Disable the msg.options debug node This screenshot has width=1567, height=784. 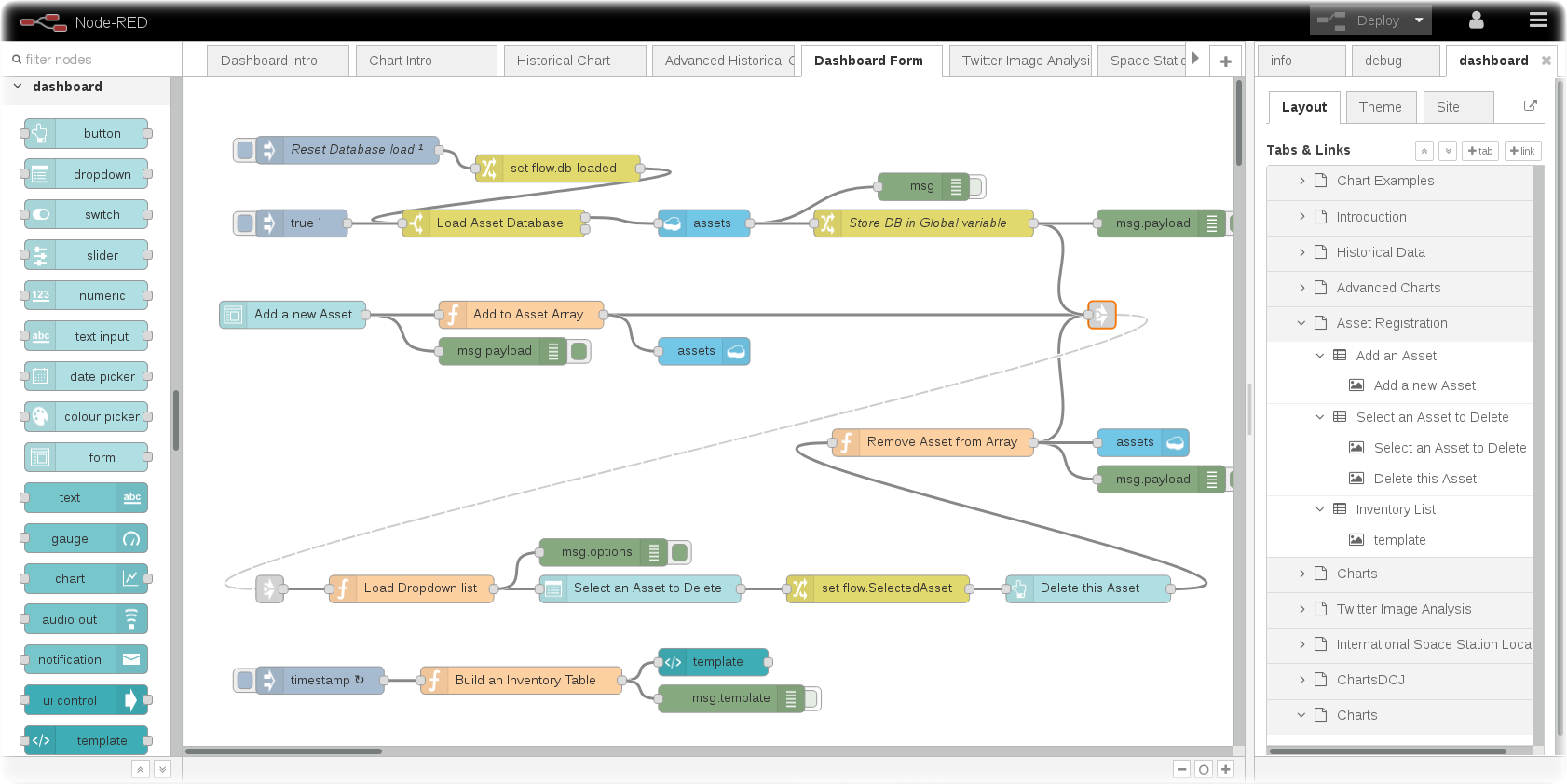point(680,552)
